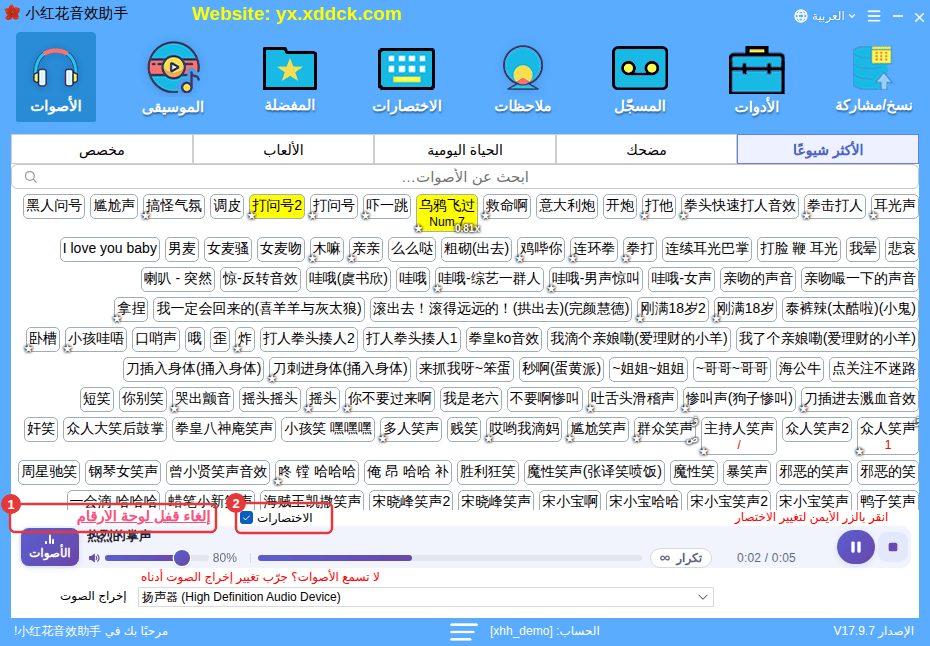Play the 我是老六 sound
The width and height of the screenshot is (930, 646).
tap(471, 399)
